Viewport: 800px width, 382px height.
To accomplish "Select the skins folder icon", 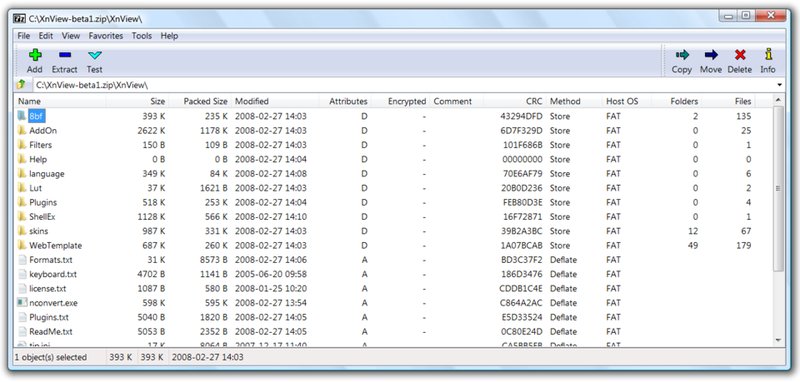I will coord(21,231).
